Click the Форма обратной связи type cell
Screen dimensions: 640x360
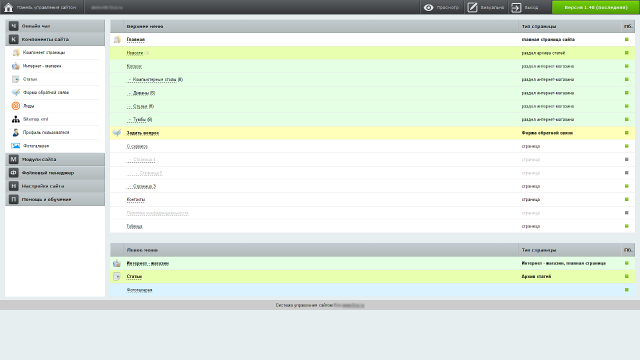tap(547, 133)
